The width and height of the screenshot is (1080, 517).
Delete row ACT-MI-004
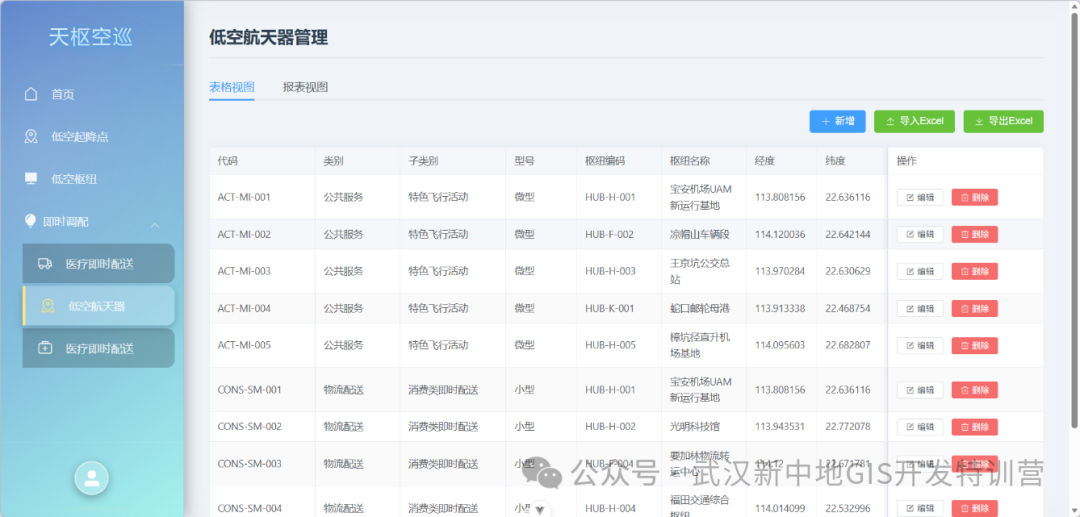click(x=975, y=308)
